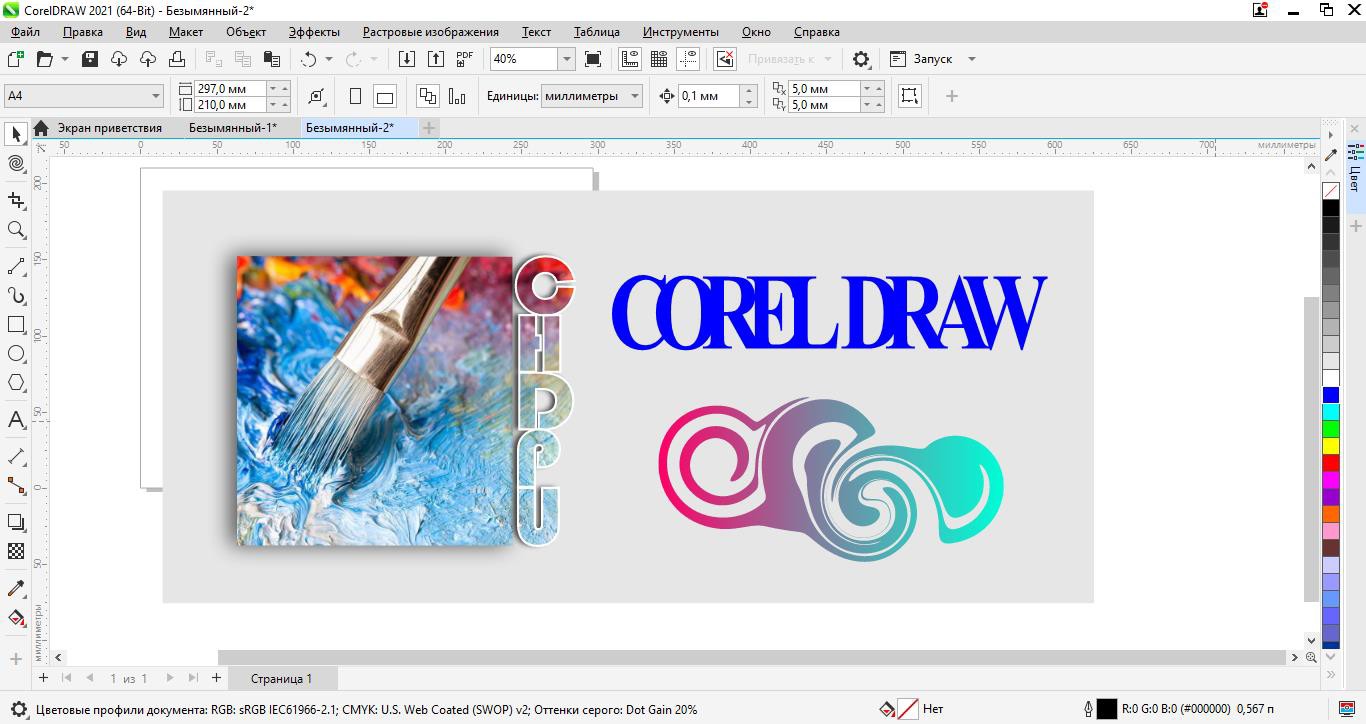Image resolution: width=1366 pixels, height=724 pixels.
Task: Expand the Запуск launcher dropdown arrow
Action: (971, 59)
